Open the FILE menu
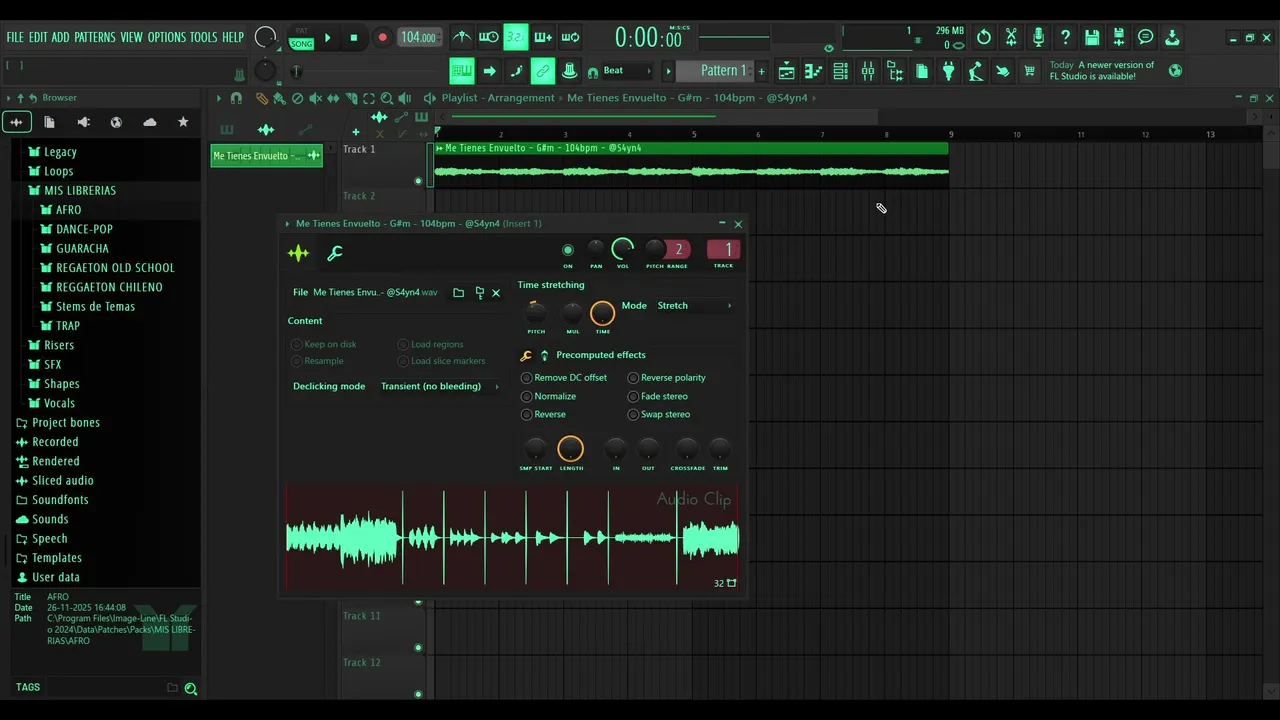The image size is (1280, 720). point(15,37)
